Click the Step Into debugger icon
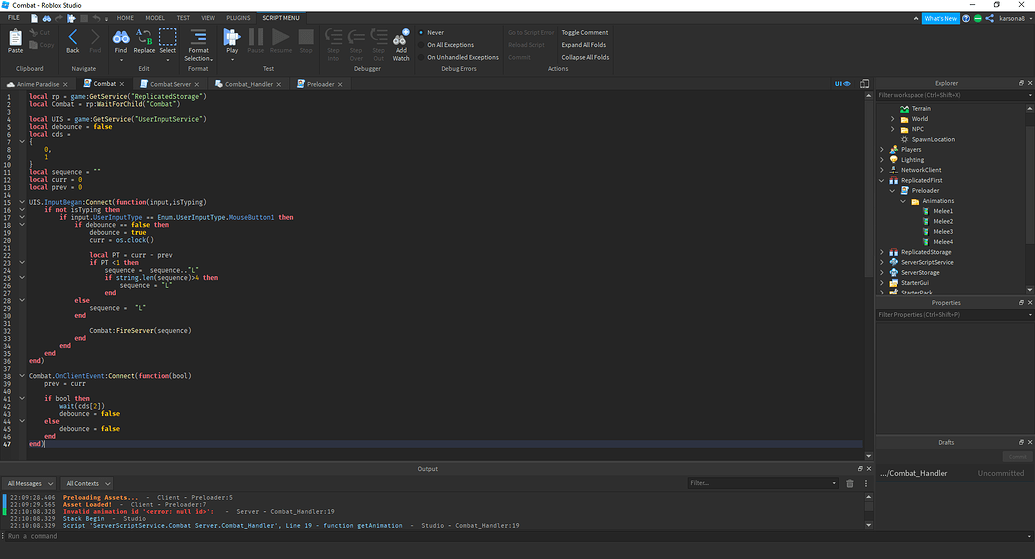 tap(334, 36)
